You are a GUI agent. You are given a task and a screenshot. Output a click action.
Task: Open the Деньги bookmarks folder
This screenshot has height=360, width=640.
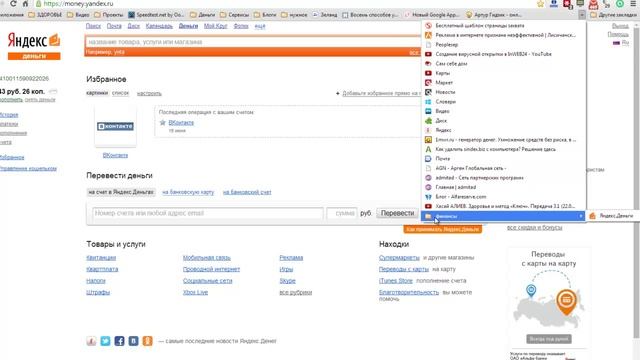[203, 15]
